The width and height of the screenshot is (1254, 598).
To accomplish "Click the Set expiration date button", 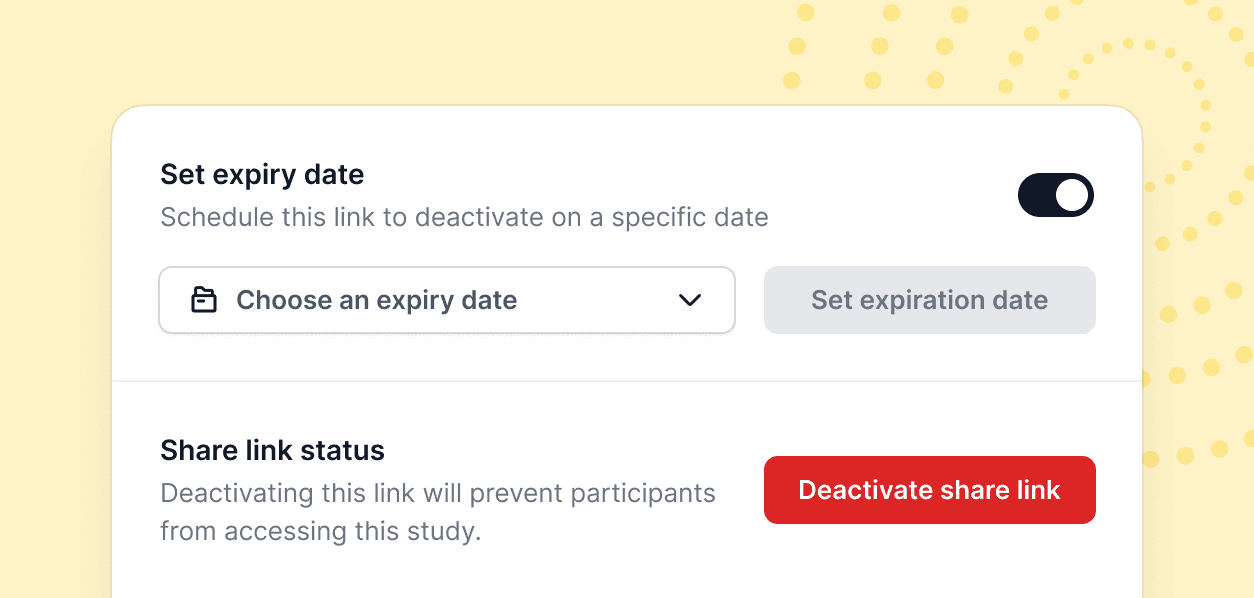I will (930, 300).
